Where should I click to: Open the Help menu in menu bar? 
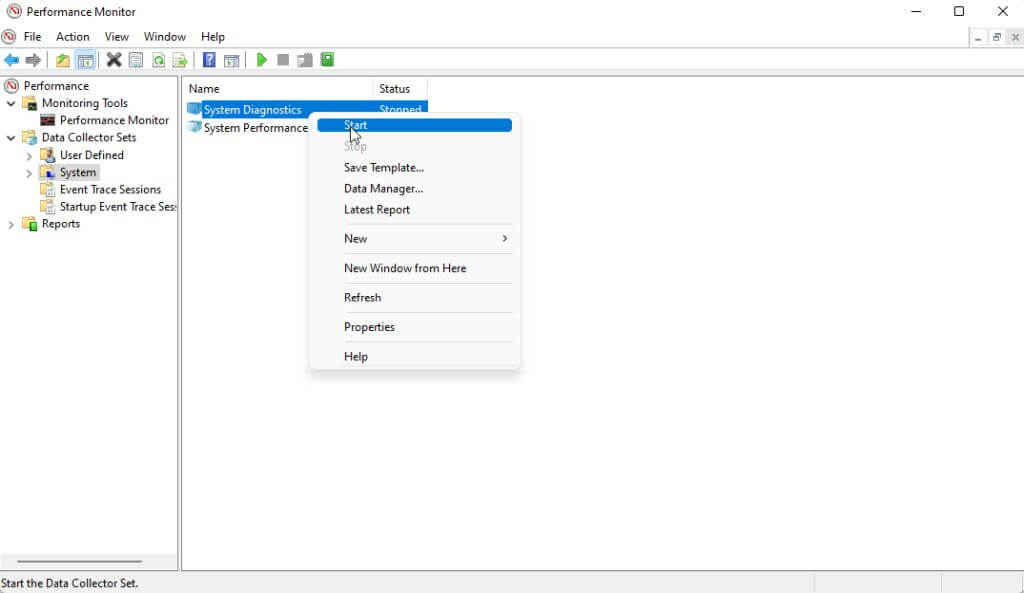212,37
